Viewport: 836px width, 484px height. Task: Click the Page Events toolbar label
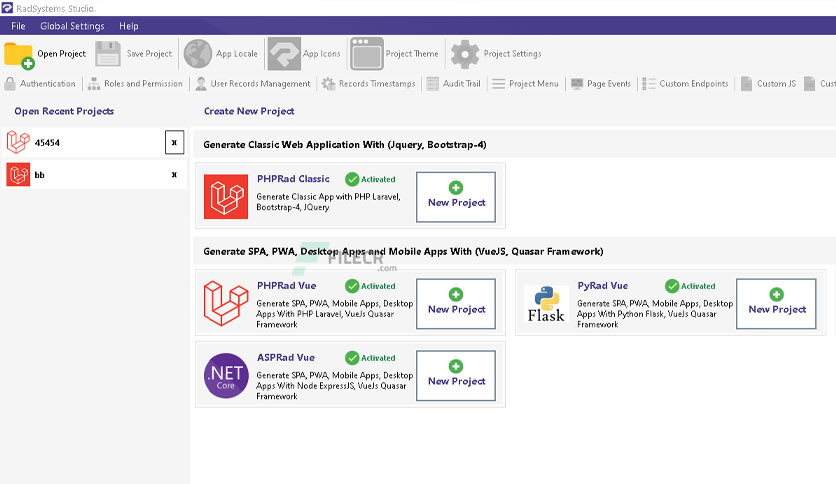pyautogui.click(x=609, y=84)
